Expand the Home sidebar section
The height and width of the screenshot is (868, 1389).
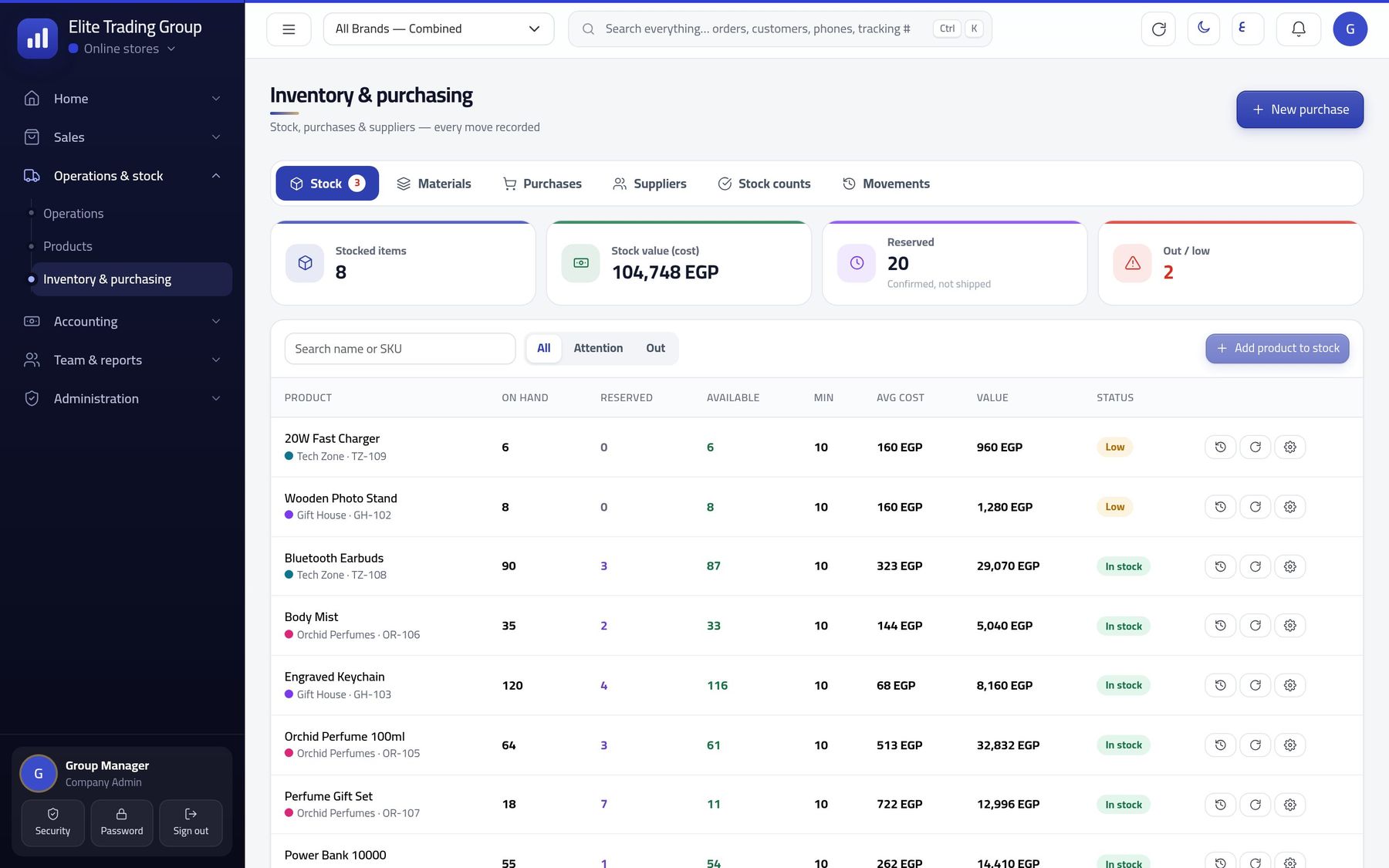[122, 99]
